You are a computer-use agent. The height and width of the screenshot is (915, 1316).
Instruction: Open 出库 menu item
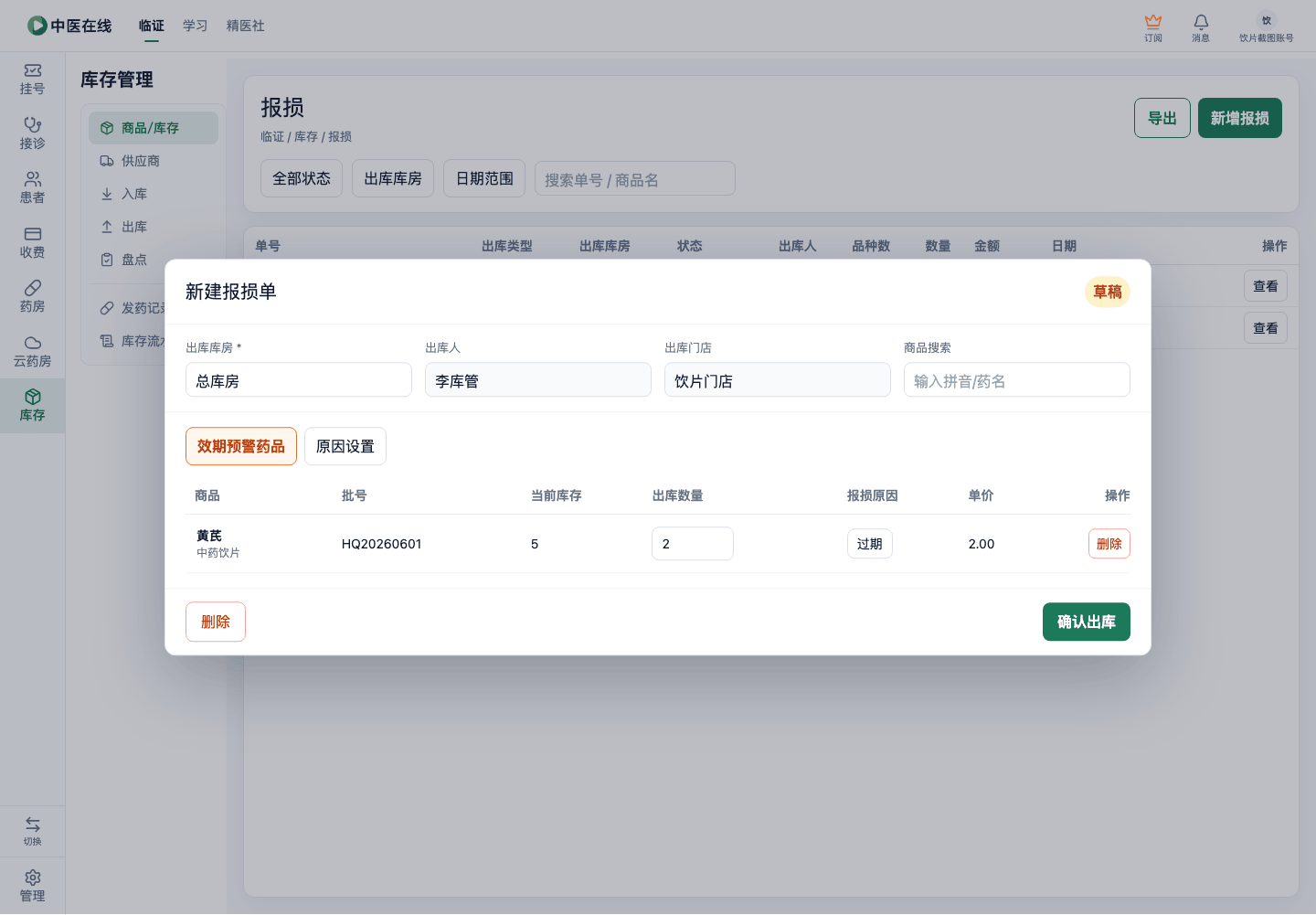[154, 227]
